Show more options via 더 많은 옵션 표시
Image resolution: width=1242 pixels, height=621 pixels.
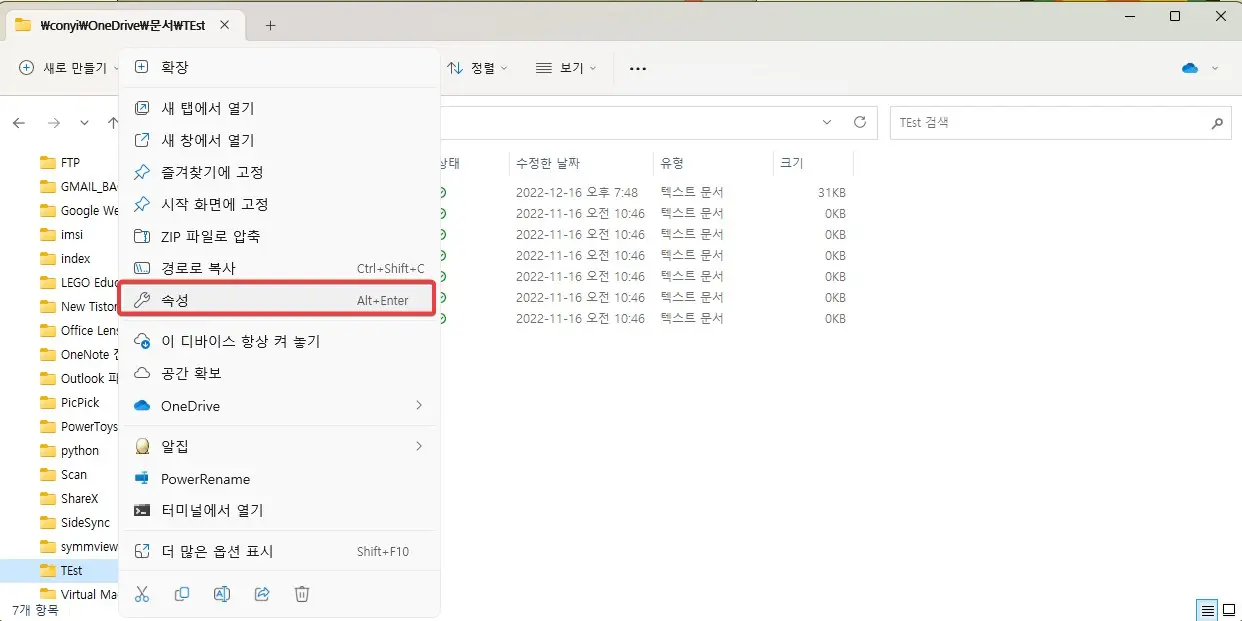279,551
